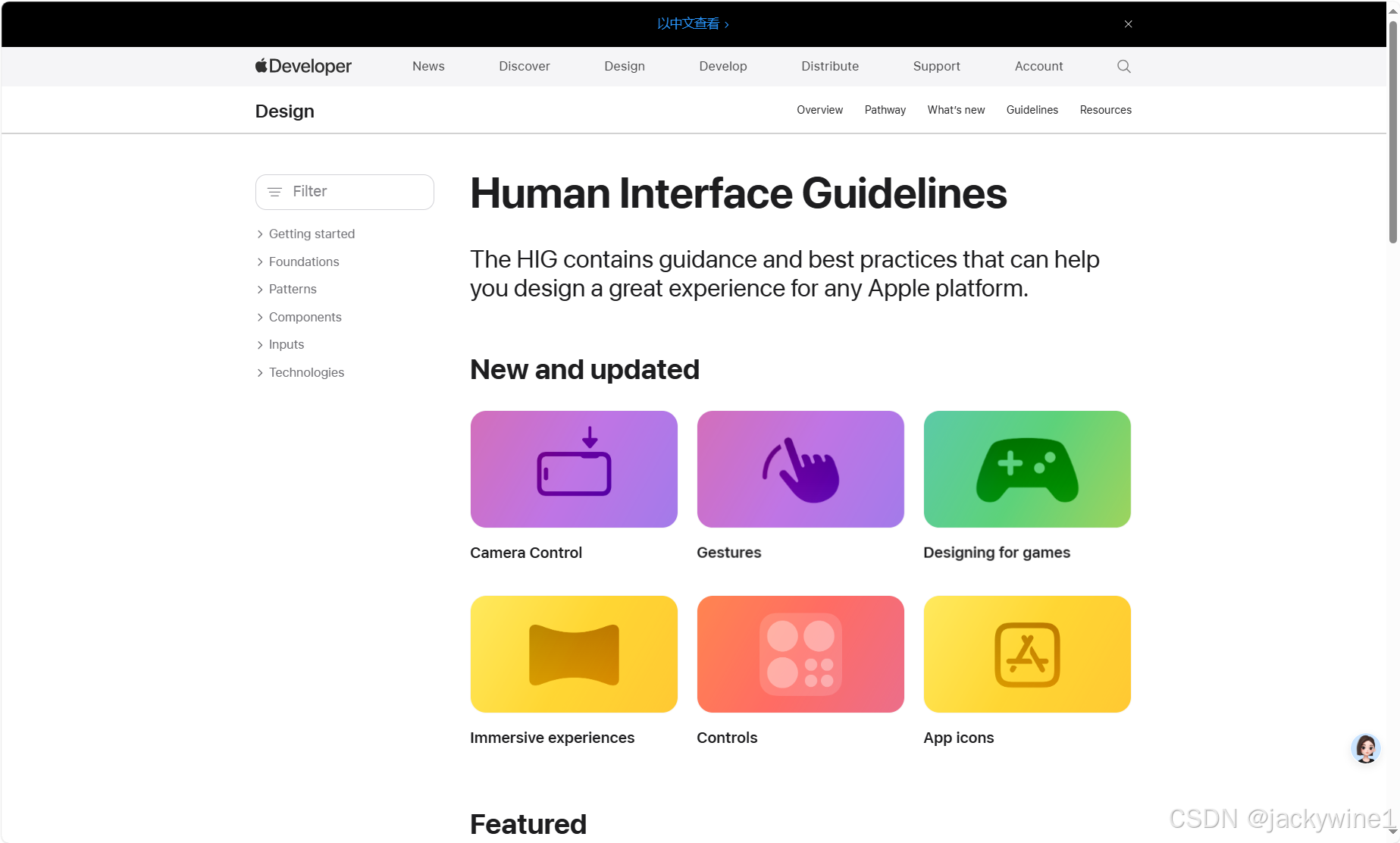1400x843 pixels.
Task: Open the Immersive experiences text link
Action: pyautogui.click(x=553, y=738)
